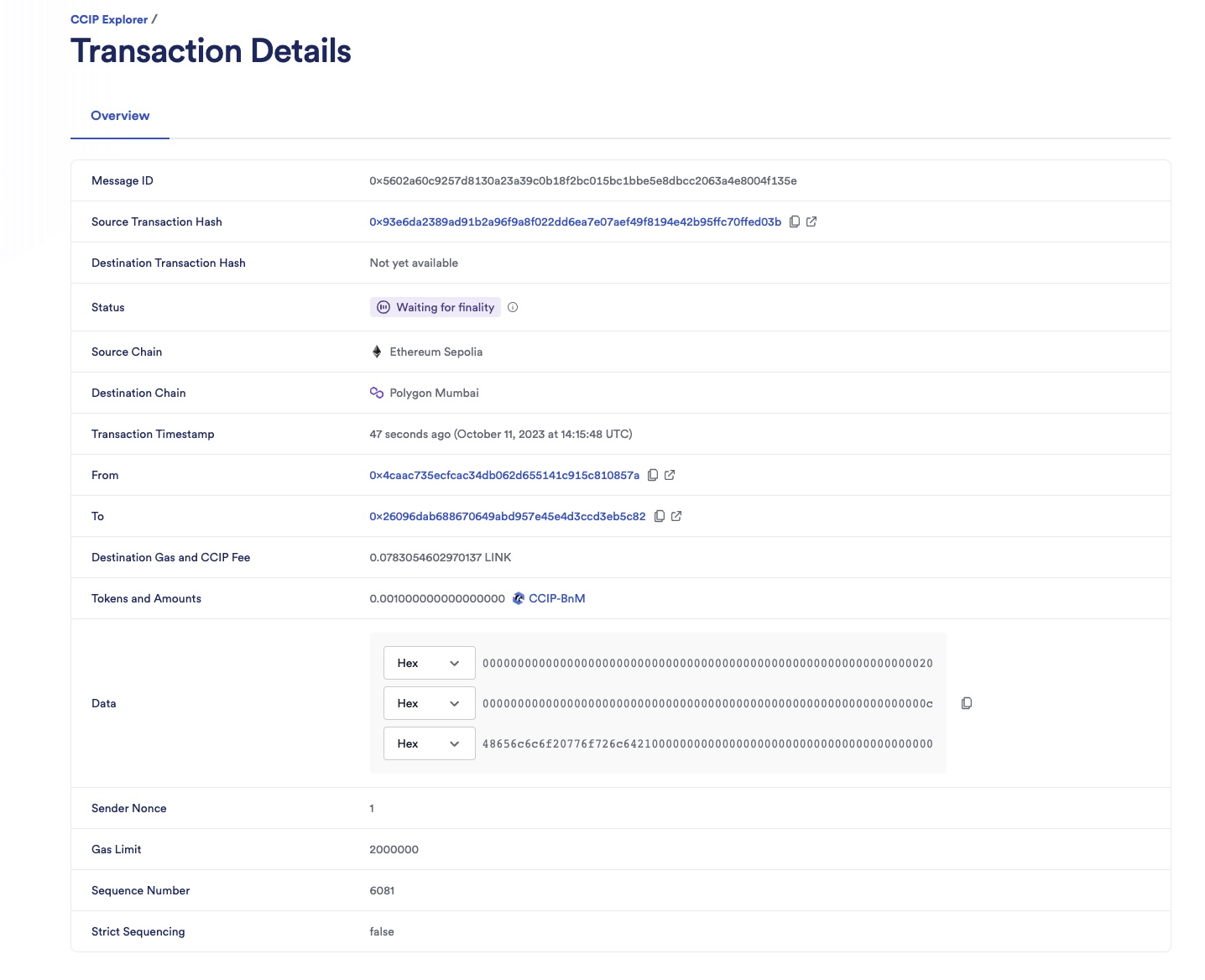Image resolution: width=1205 pixels, height=980 pixels.
Task: Click the 'Source Transaction Hash' label
Action: coord(157,222)
